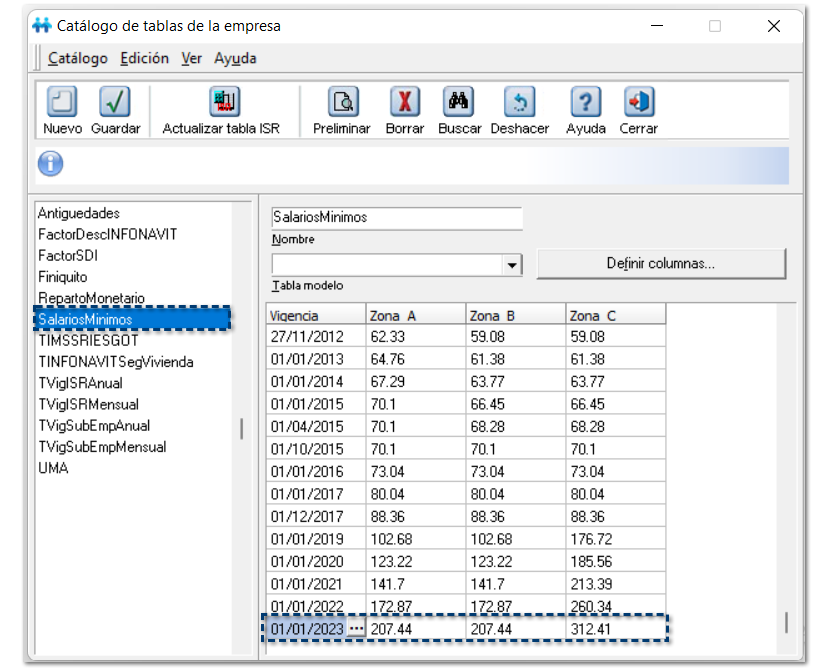Image resolution: width=814 pixels, height=671 pixels.
Task: Click the table list scrollbar
Action: [242, 428]
